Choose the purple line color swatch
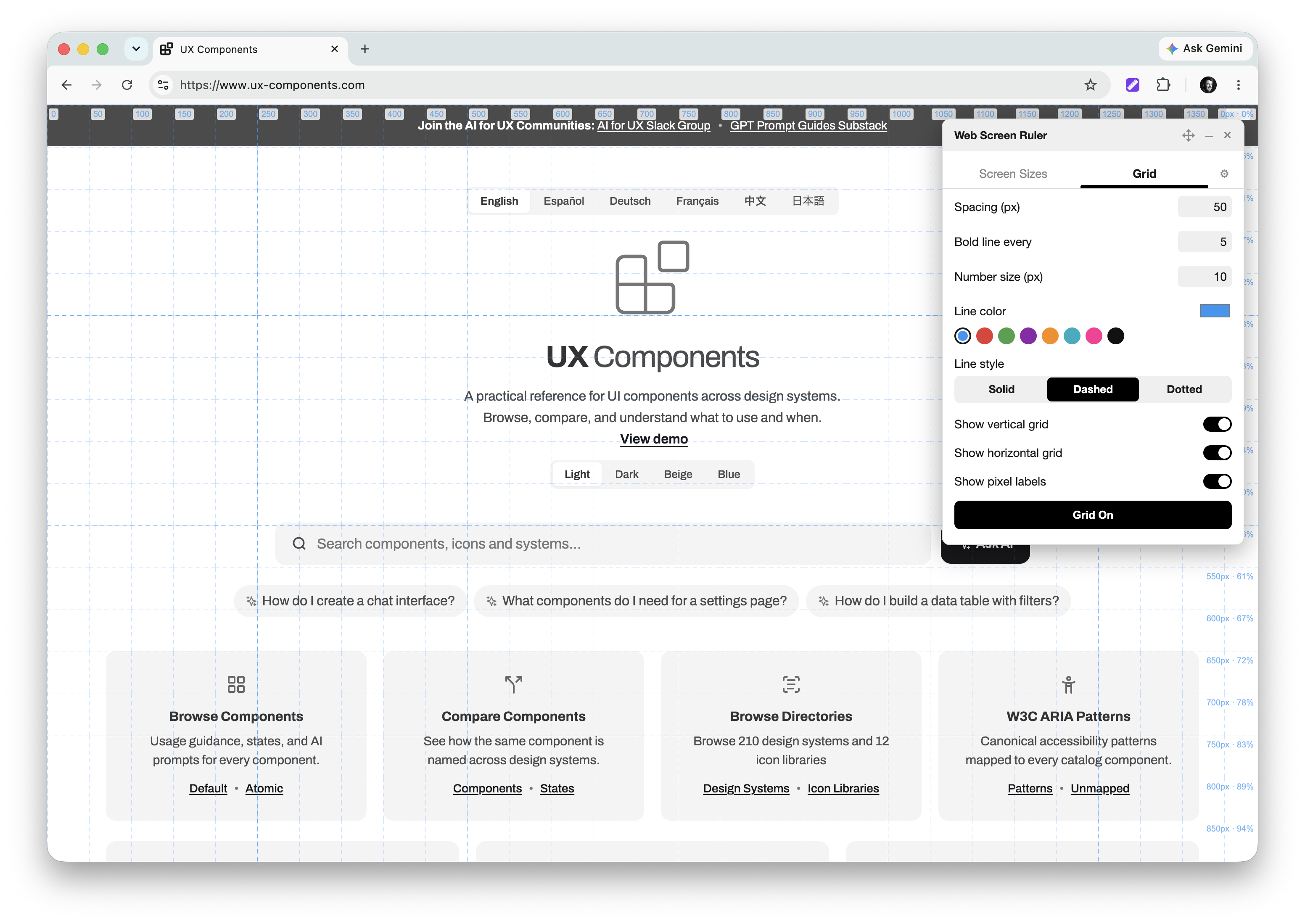Image resolution: width=1305 pixels, height=924 pixels. (x=1028, y=336)
